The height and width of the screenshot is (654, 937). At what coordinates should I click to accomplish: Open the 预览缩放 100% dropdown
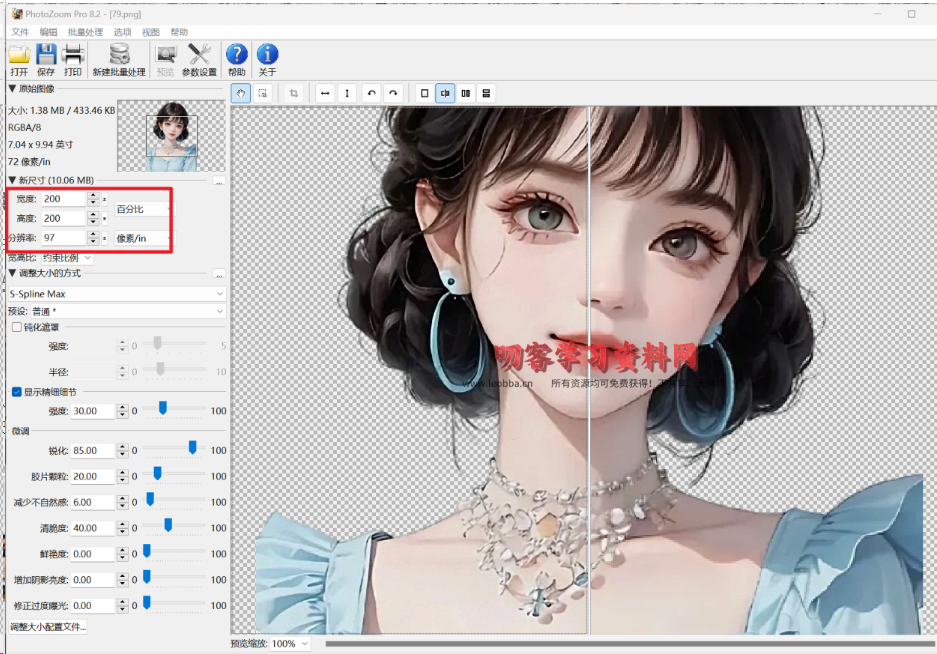click(x=290, y=643)
